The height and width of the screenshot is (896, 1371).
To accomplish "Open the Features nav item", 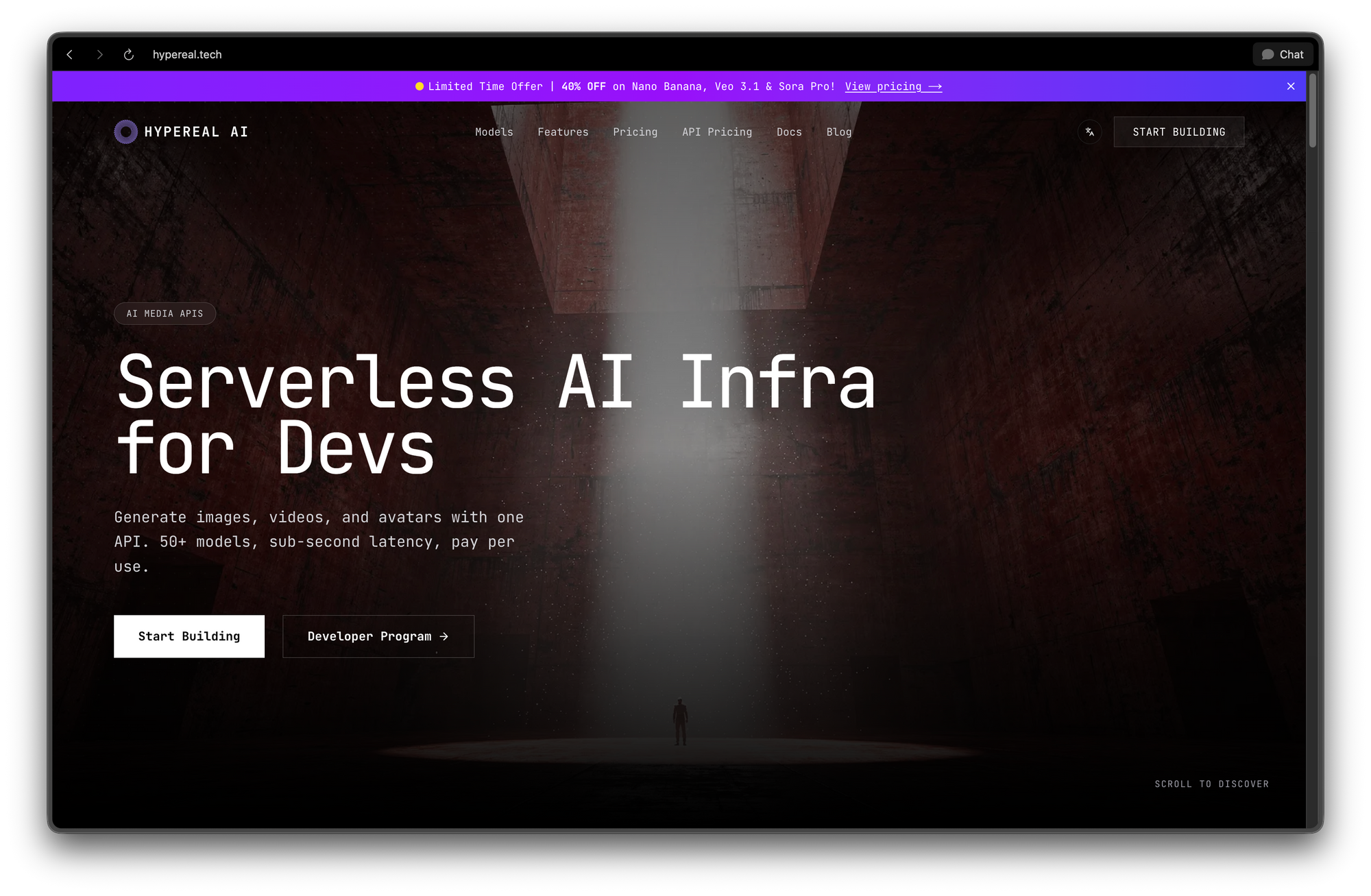I will coord(563,132).
